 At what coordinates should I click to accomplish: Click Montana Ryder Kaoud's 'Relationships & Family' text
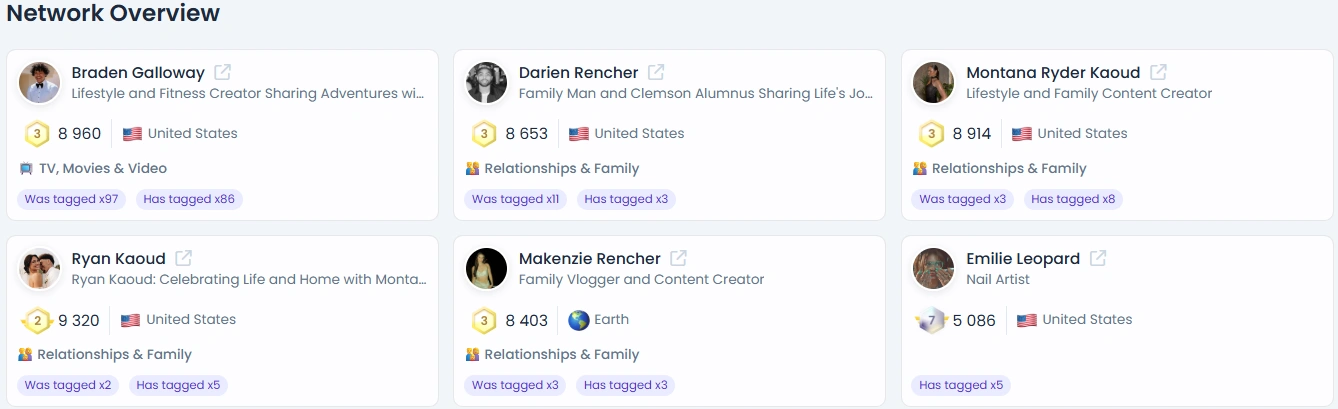pos(1009,169)
